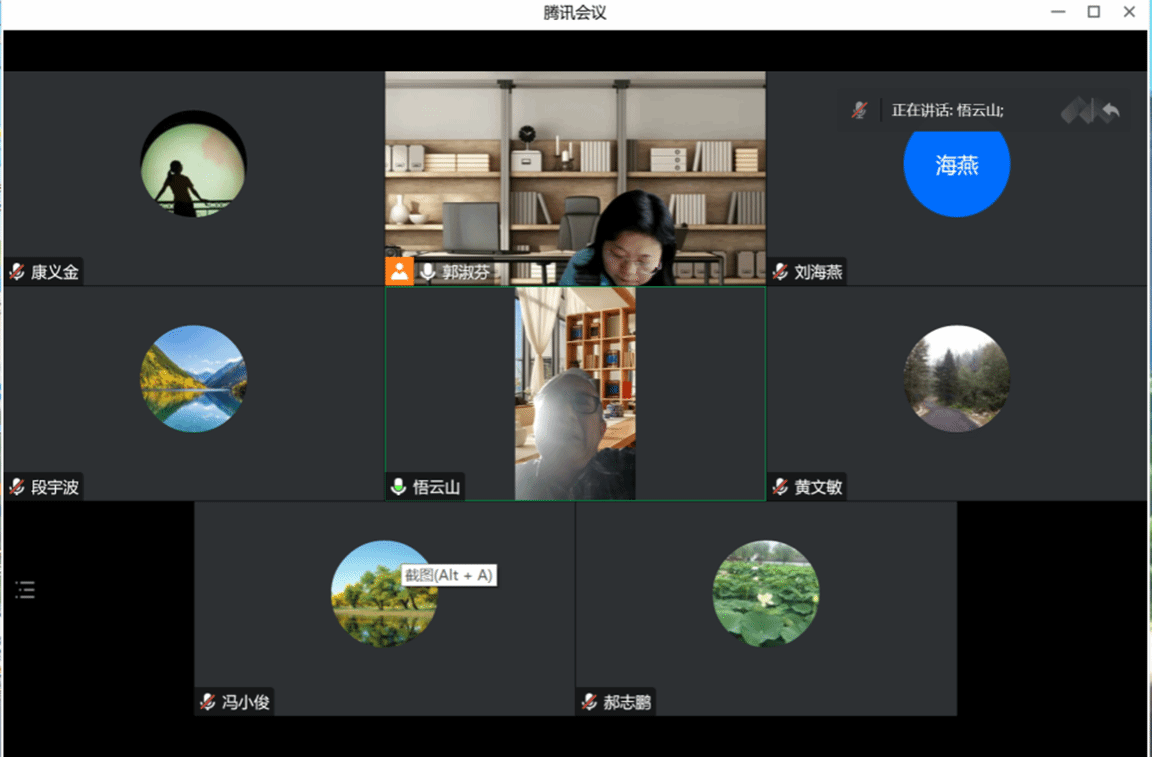Click the 正在讲话: 悟云山 speaking indicator
The height and width of the screenshot is (757, 1152).
point(947,111)
